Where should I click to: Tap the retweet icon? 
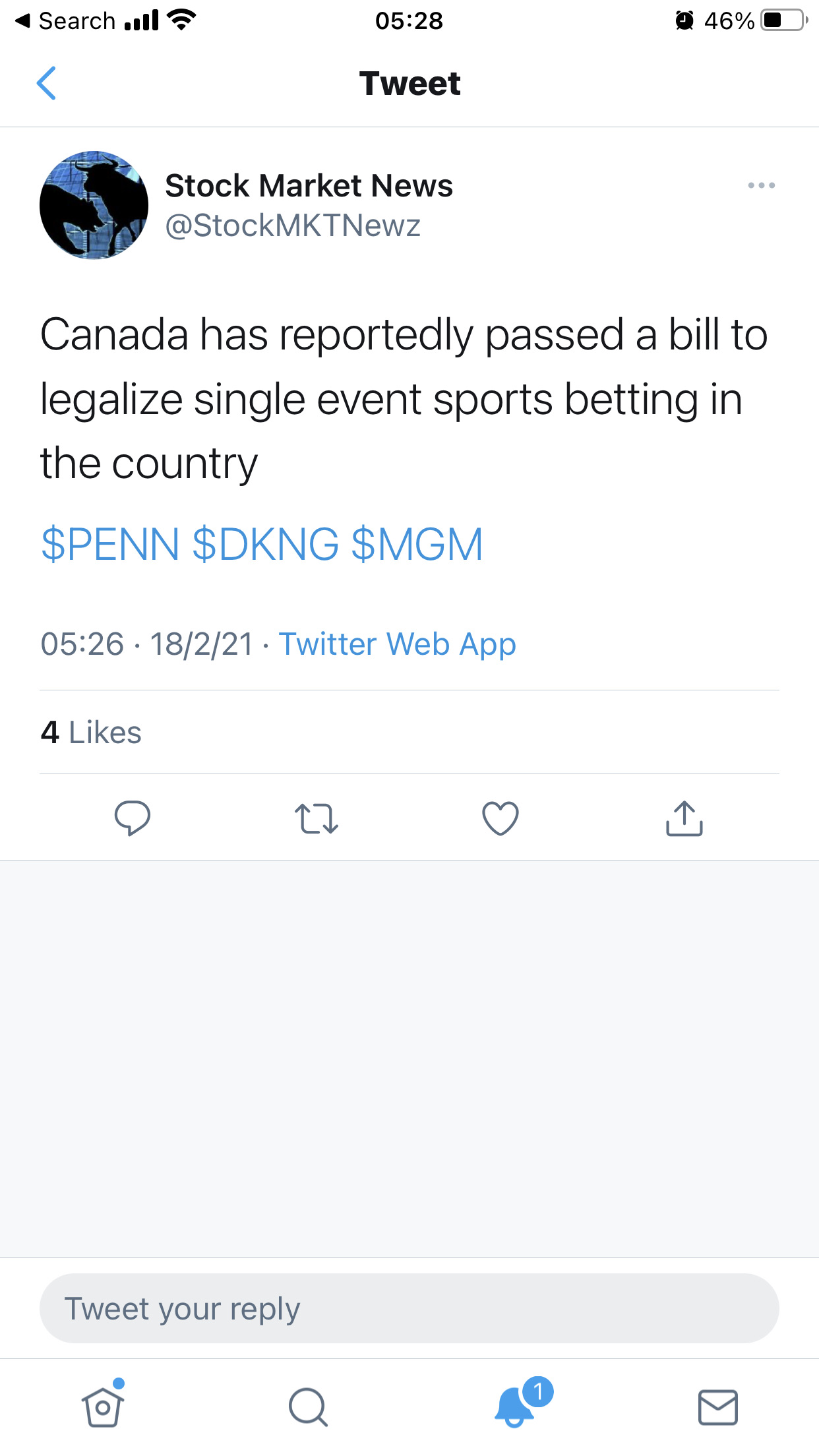pos(317,818)
